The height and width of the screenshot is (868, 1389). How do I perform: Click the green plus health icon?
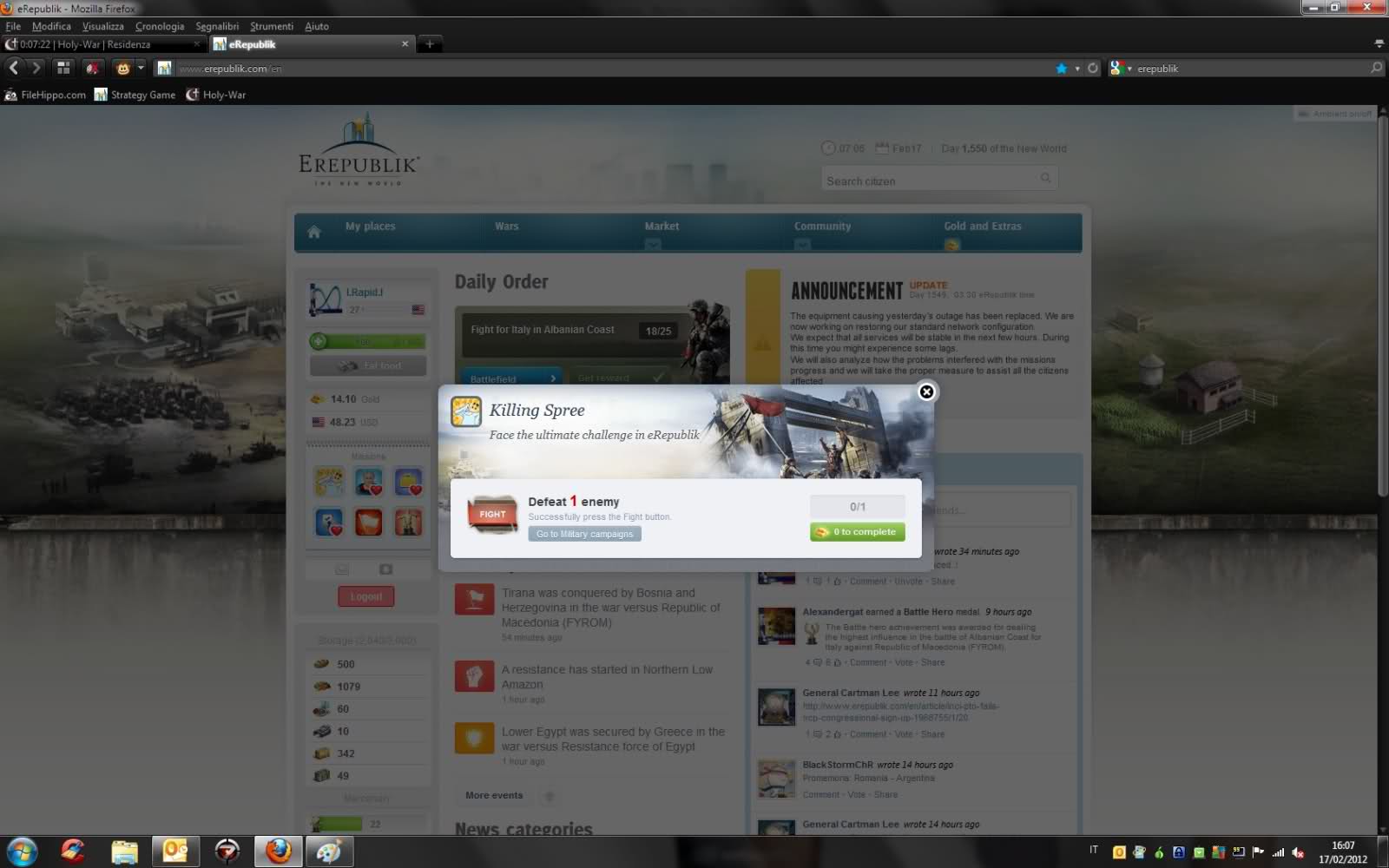coord(319,342)
